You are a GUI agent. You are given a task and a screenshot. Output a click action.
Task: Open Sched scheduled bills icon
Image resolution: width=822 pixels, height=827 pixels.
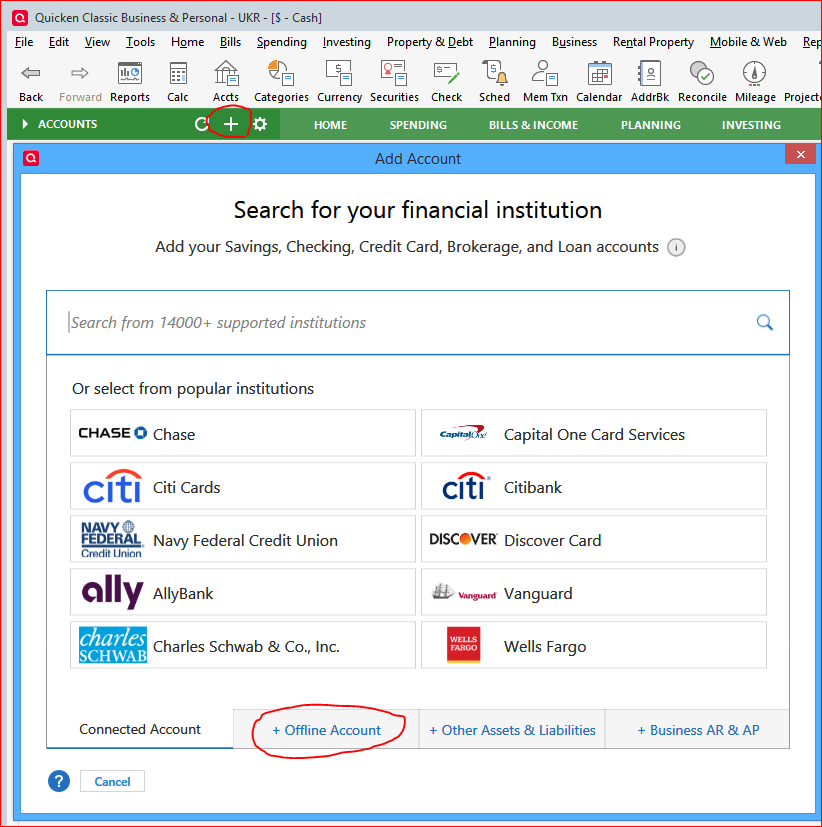[x=494, y=81]
